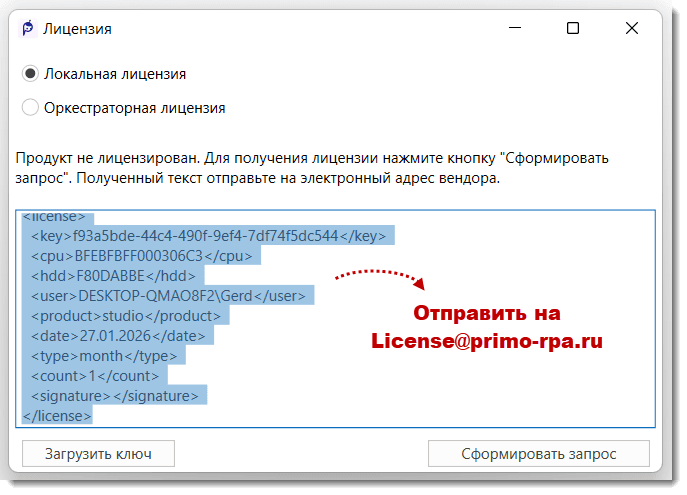
Task: Click the <count> 1 line
Action: 95,376
